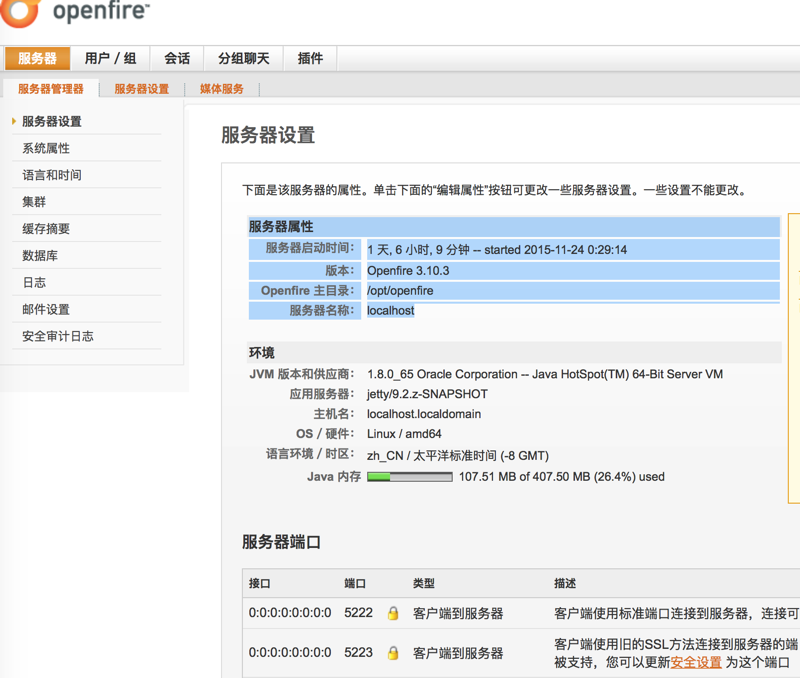
Task: Click lock icon for port 5223
Action: (393, 653)
